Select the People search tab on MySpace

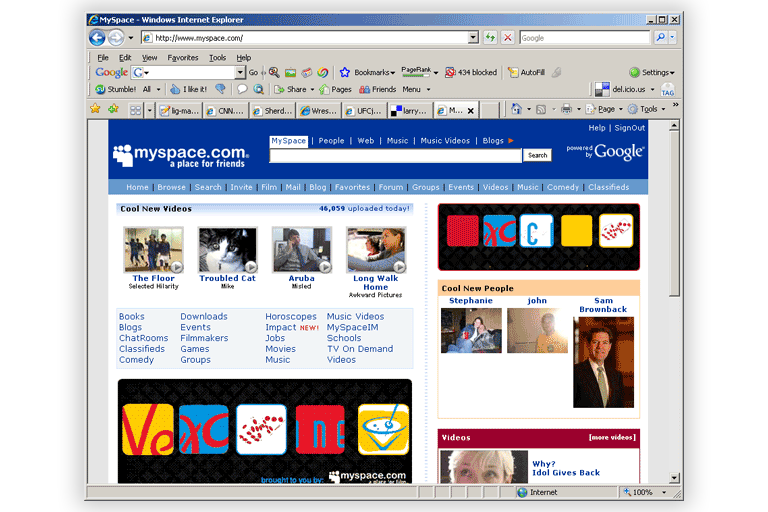click(x=331, y=141)
